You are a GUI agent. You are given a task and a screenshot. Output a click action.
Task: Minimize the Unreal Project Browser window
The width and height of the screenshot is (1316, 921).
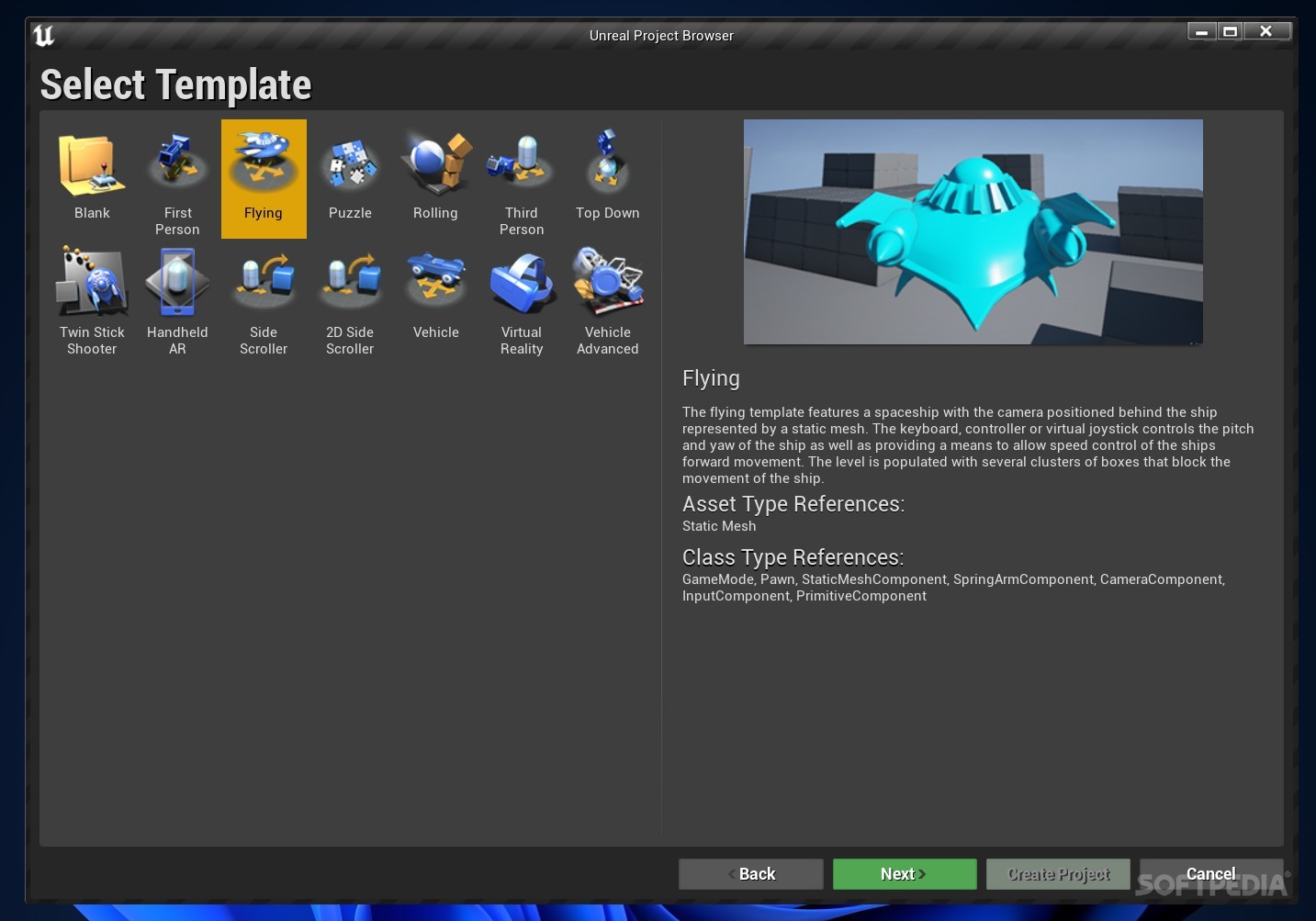point(1201,31)
